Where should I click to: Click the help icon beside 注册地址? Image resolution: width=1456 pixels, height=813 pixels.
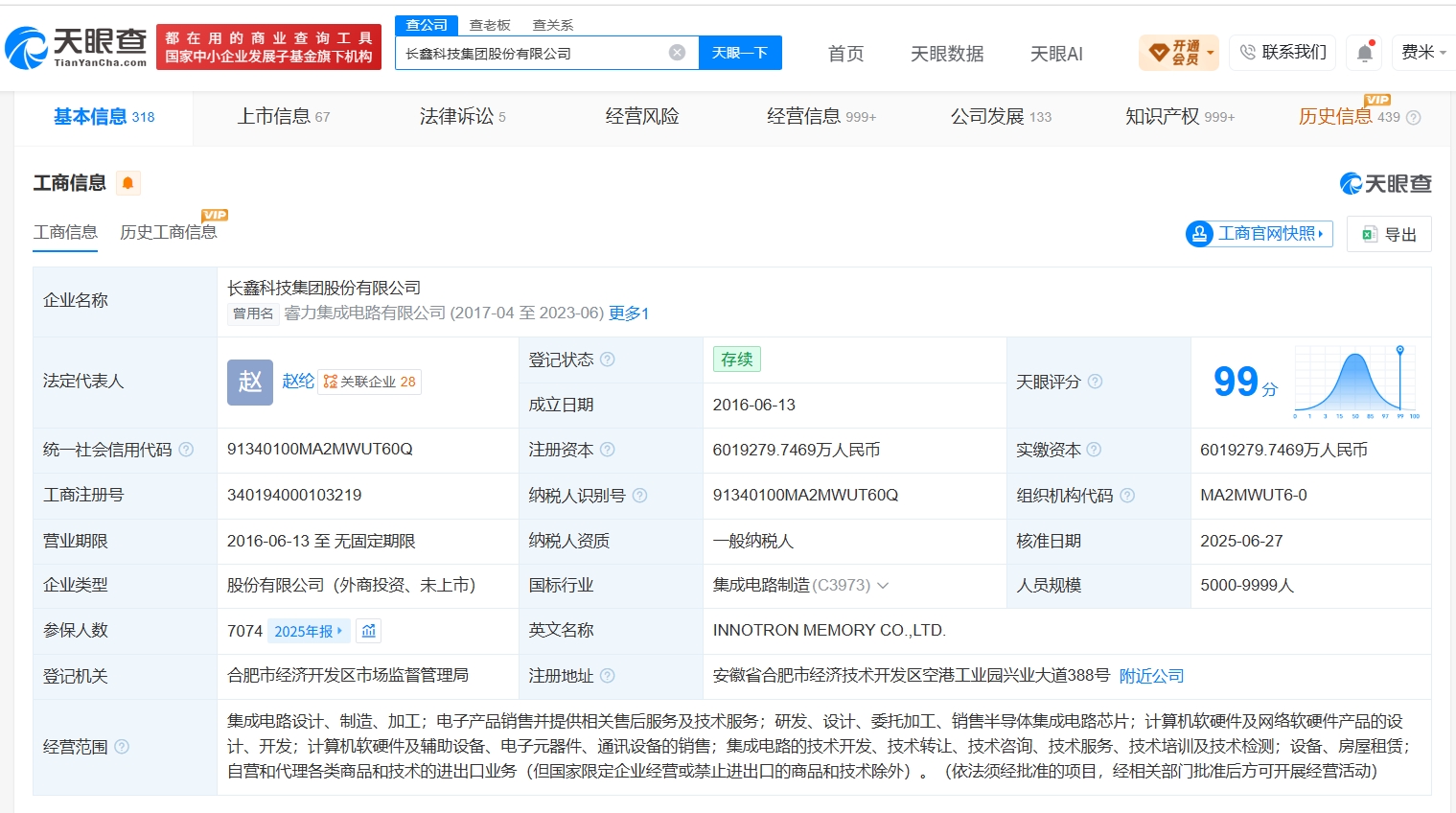[x=608, y=676]
